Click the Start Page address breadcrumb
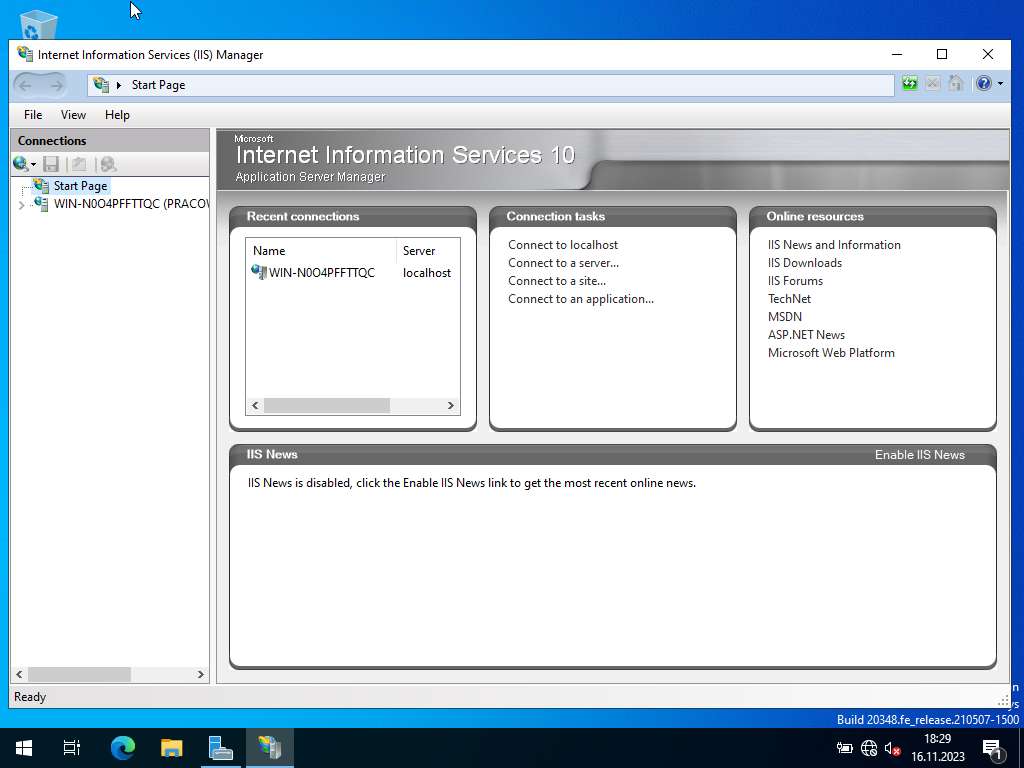1024x768 pixels. click(158, 85)
